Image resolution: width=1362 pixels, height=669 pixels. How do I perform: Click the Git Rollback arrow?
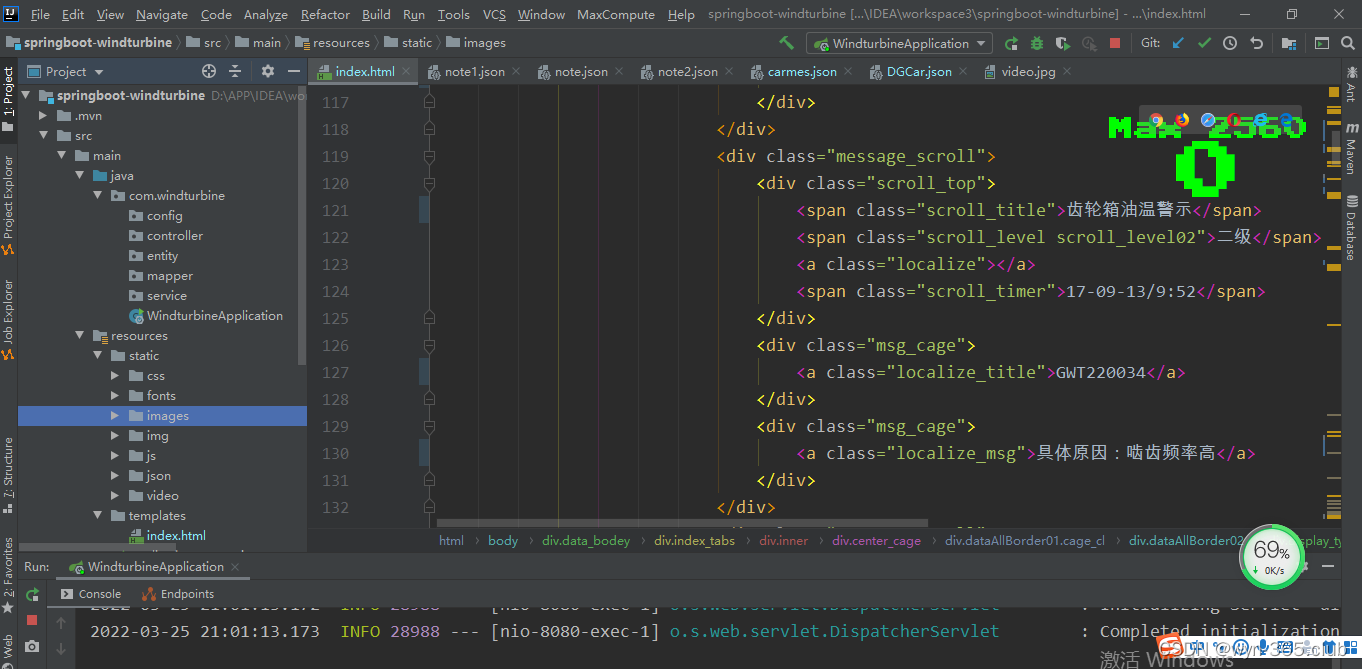coord(1256,43)
